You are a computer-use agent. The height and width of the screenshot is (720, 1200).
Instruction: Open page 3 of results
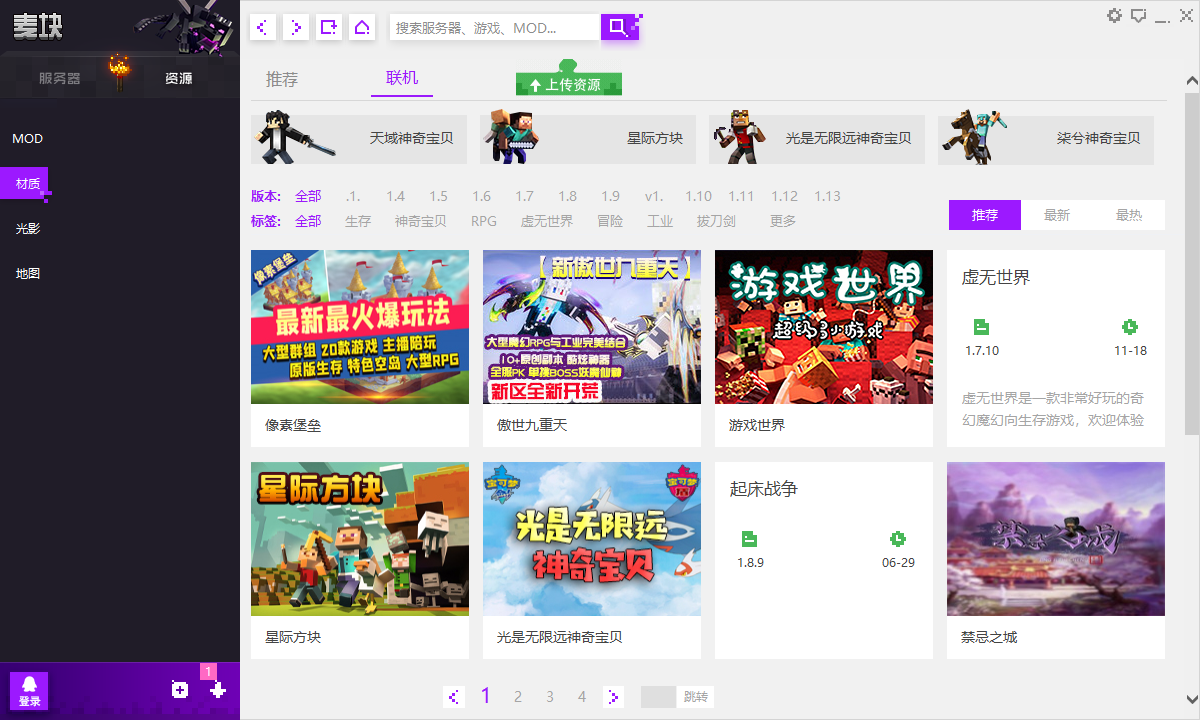click(x=550, y=697)
